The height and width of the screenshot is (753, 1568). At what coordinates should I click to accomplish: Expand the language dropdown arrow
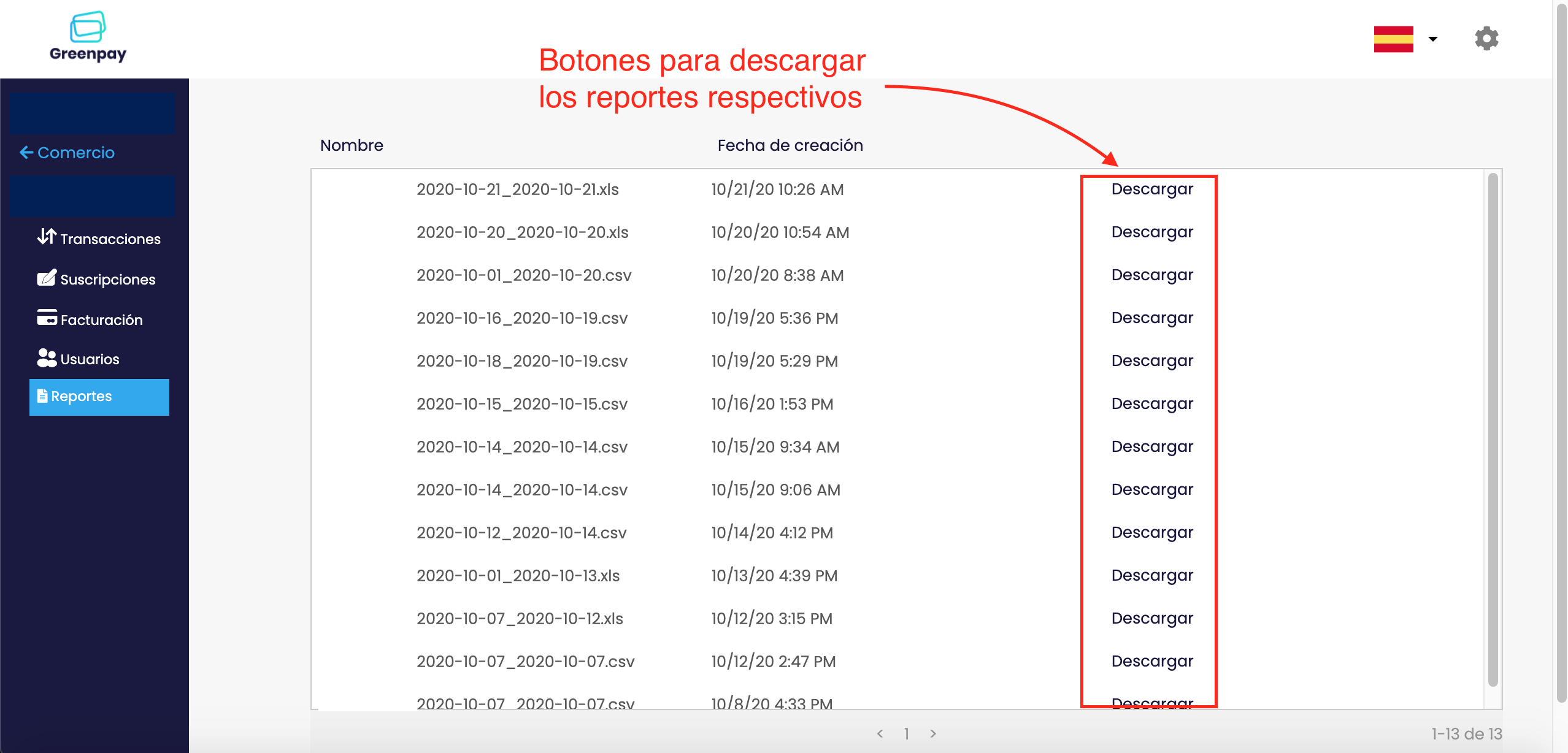pyautogui.click(x=1433, y=39)
